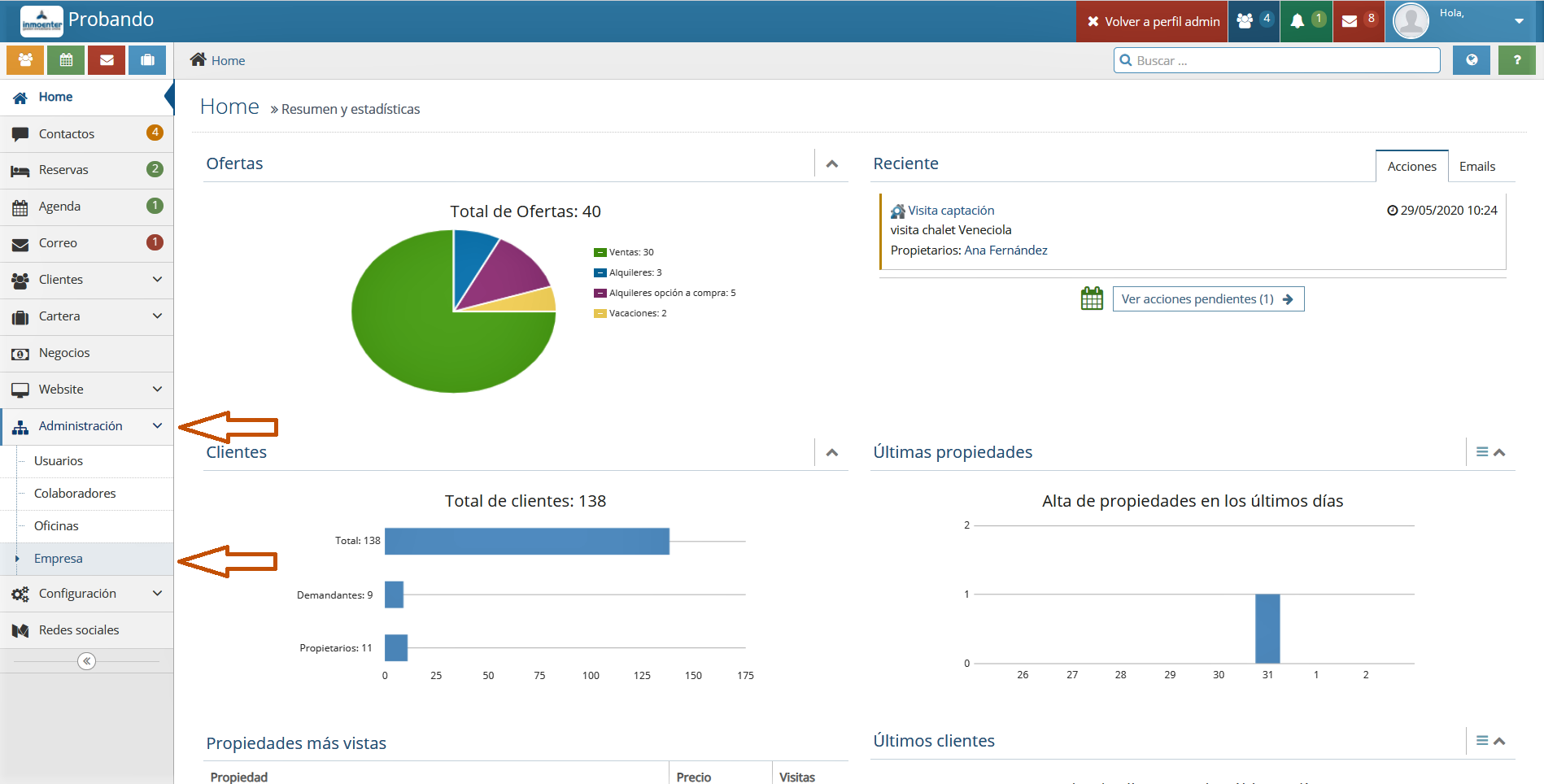This screenshot has height=784, width=1544.
Task: Click Volver a perfil admin button
Action: click(x=1153, y=21)
